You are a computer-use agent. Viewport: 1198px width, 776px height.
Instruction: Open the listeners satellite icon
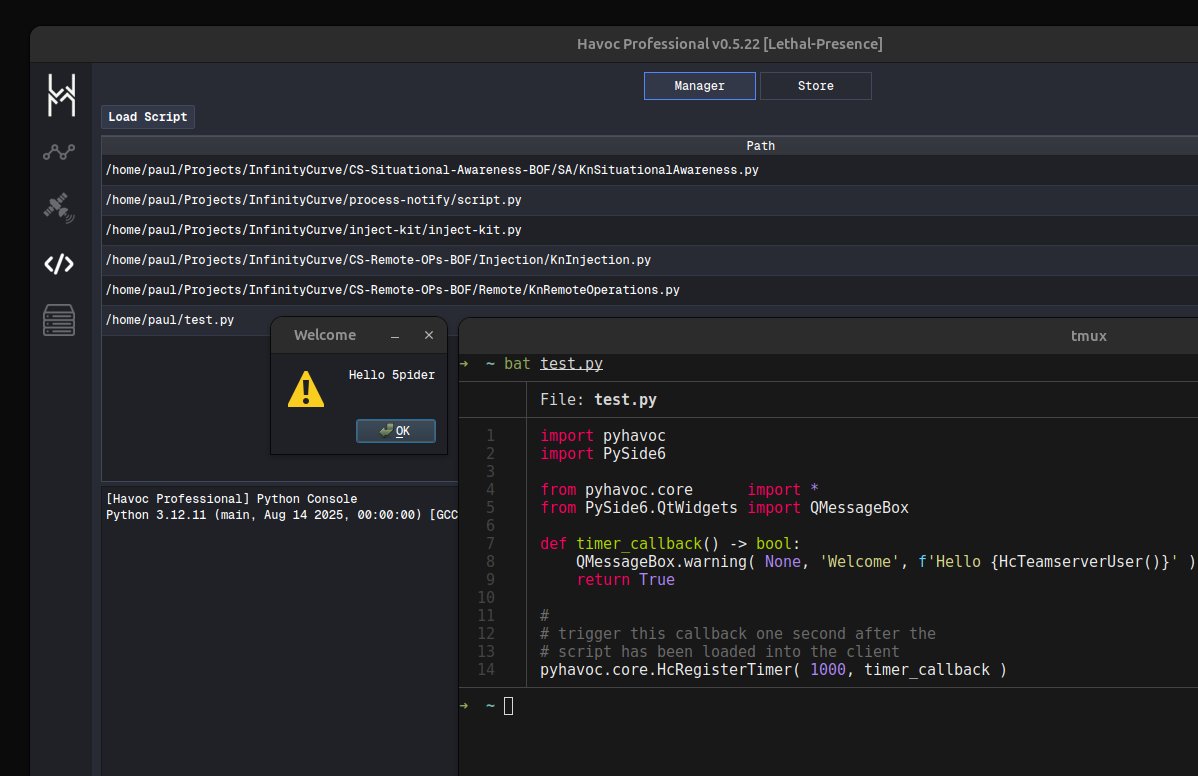tap(59, 208)
